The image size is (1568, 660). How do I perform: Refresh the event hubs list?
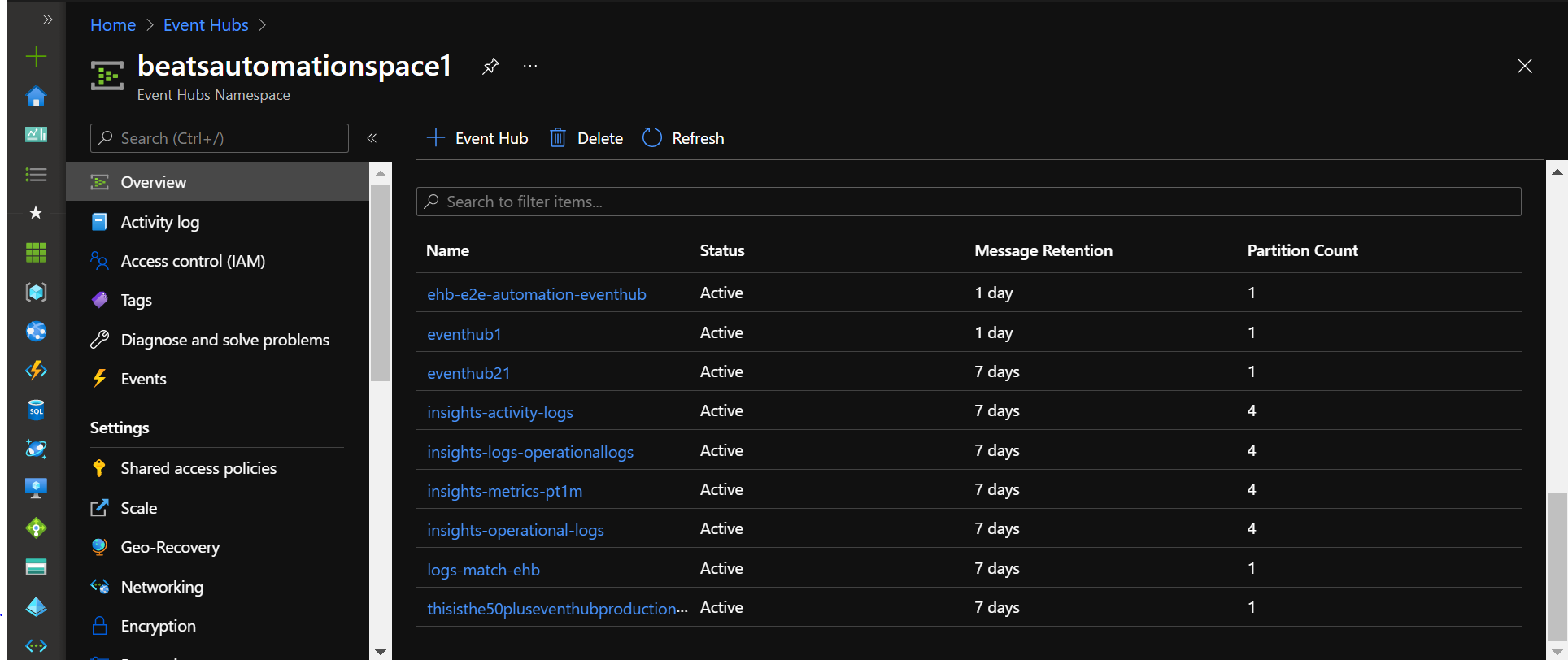click(x=683, y=138)
